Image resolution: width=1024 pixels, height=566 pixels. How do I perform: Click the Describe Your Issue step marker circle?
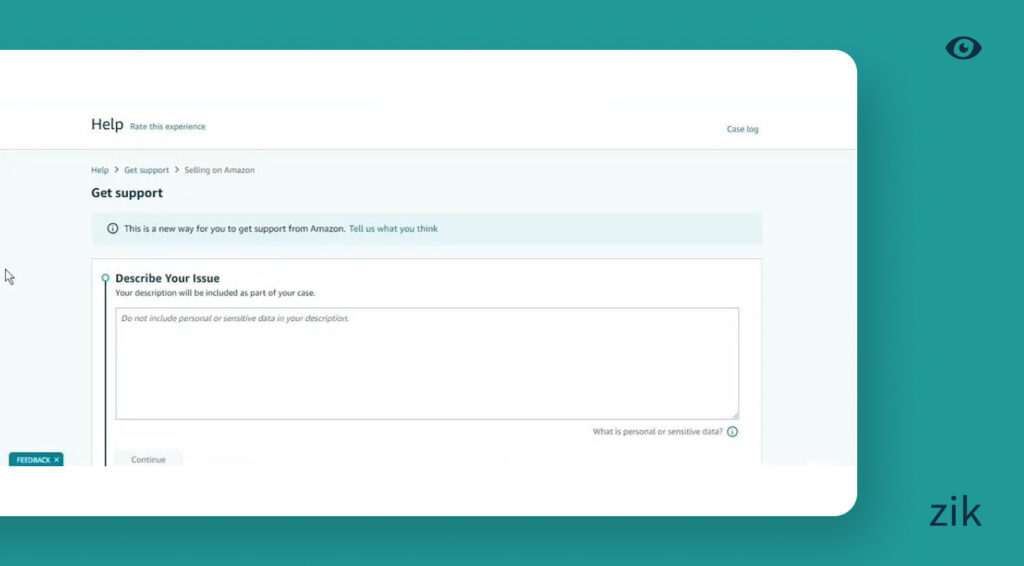[x=105, y=278]
